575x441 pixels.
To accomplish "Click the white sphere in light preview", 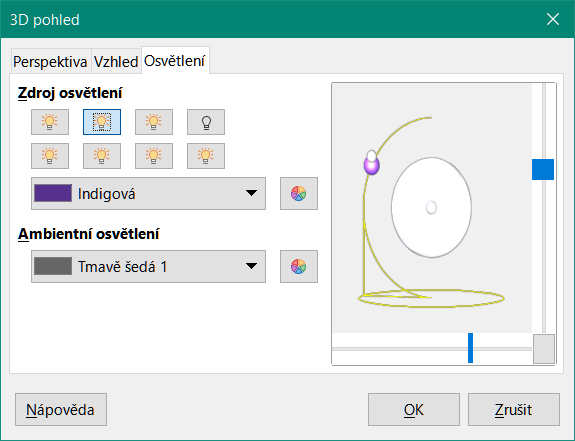I will coord(431,207).
